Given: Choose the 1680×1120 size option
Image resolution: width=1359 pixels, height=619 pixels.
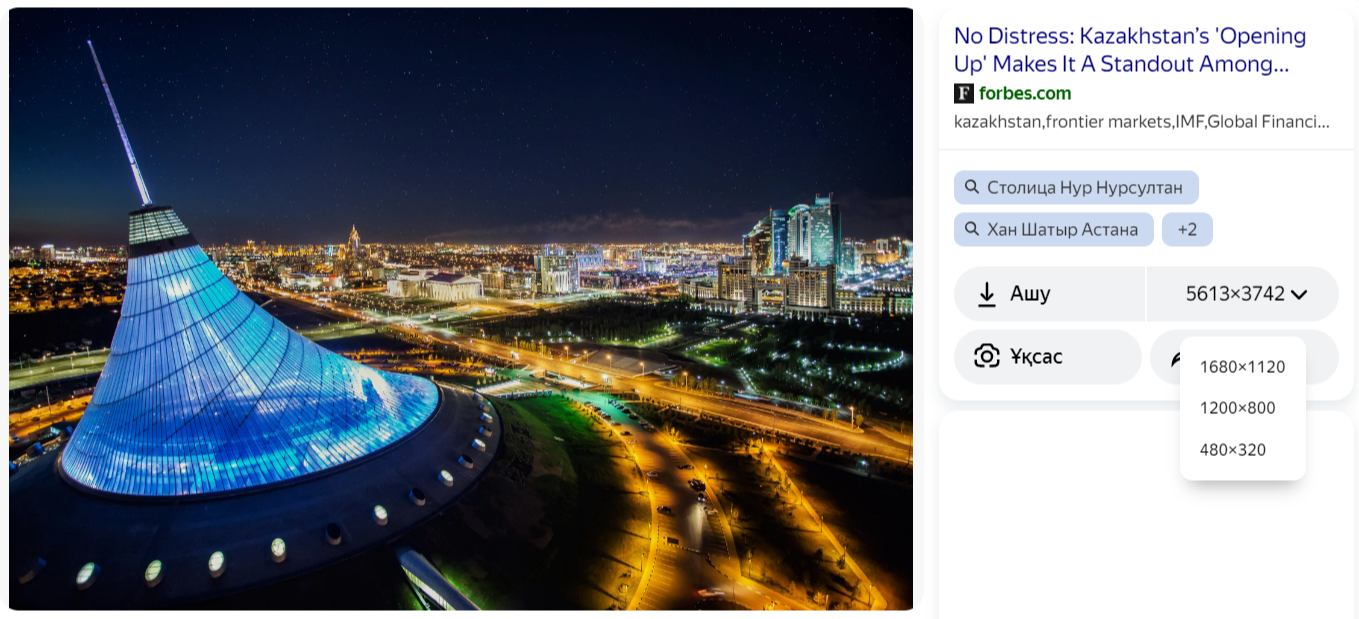Looking at the screenshot, I should click(1242, 367).
